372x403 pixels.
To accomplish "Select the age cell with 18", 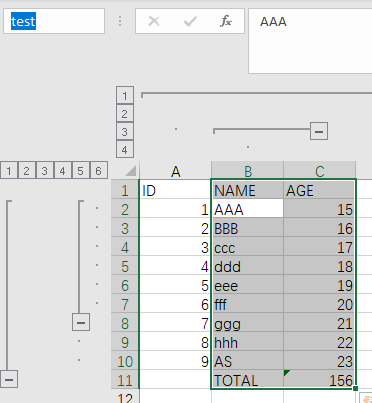I will tap(320, 266).
